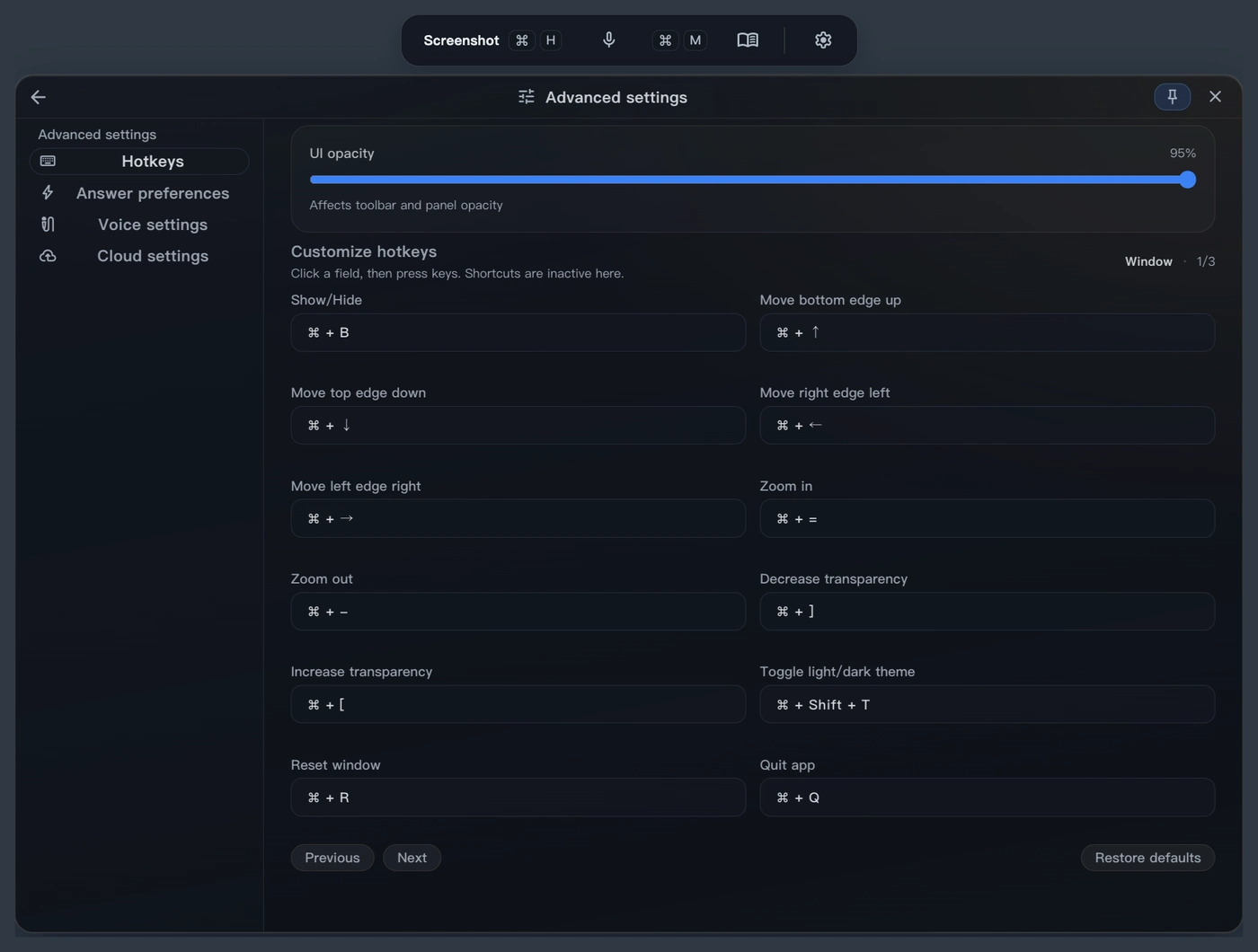The width and height of the screenshot is (1258, 952).
Task: Click Restore defaults button
Action: point(1147,858)
